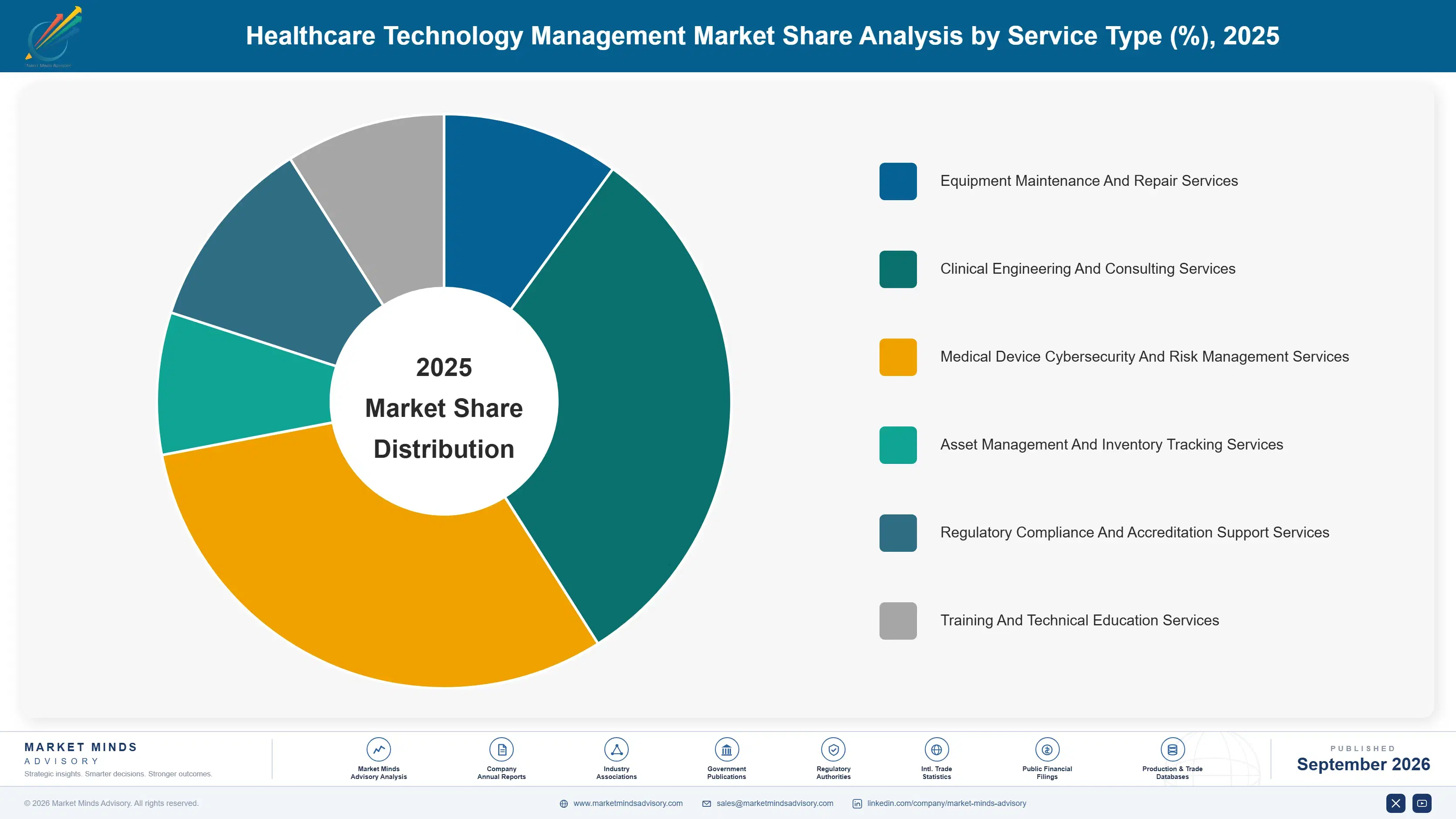
Task: Select legend label Regulatory Compliance And Accreditation Support
Action: [x=1134, y=533]
